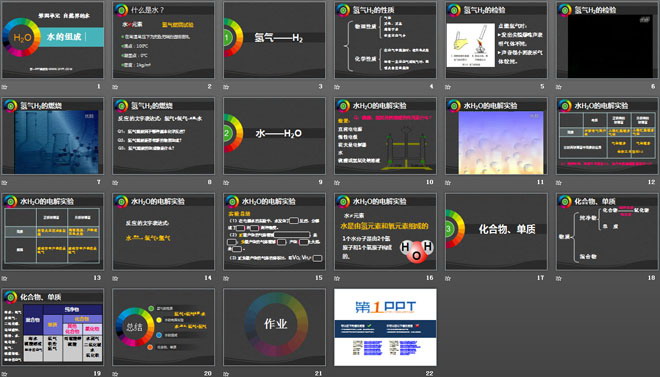Click the slide number label "12"
Viewport: 660px width, 377px height.
[x=651, y=182]
